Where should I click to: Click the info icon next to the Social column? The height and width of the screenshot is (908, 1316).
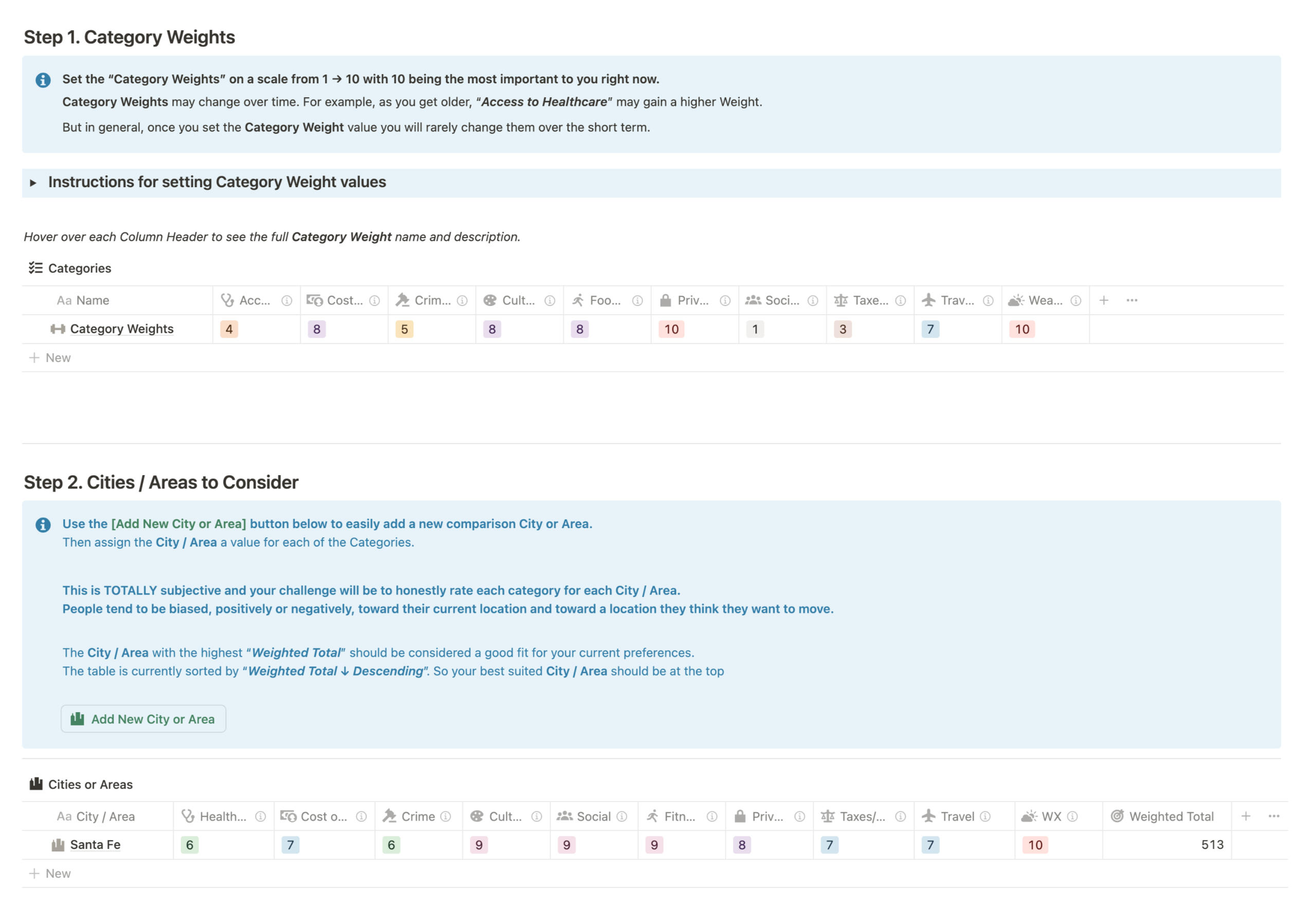pyautogui.click(x=622, y=816)
